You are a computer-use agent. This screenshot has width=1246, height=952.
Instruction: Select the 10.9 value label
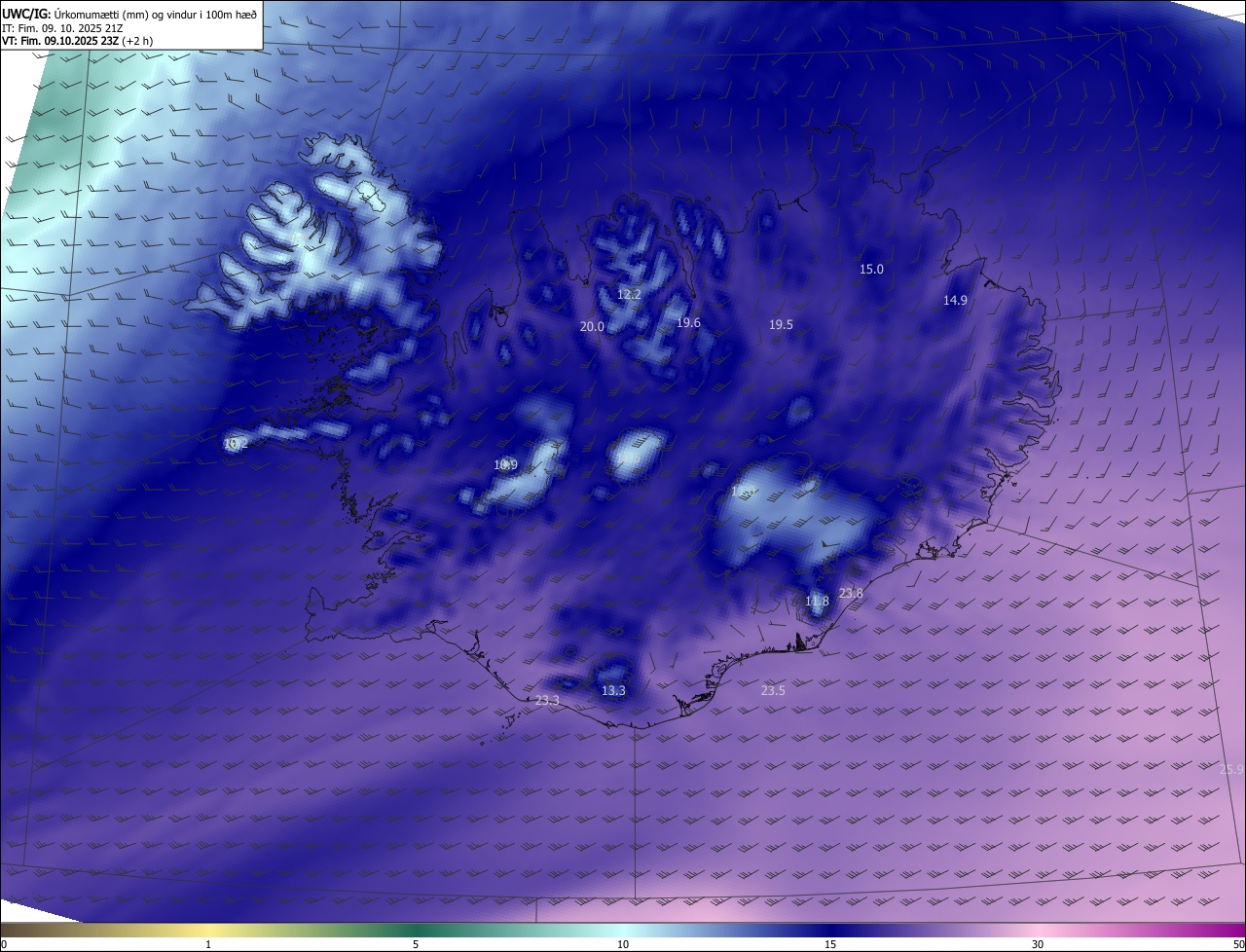(505, 465)
